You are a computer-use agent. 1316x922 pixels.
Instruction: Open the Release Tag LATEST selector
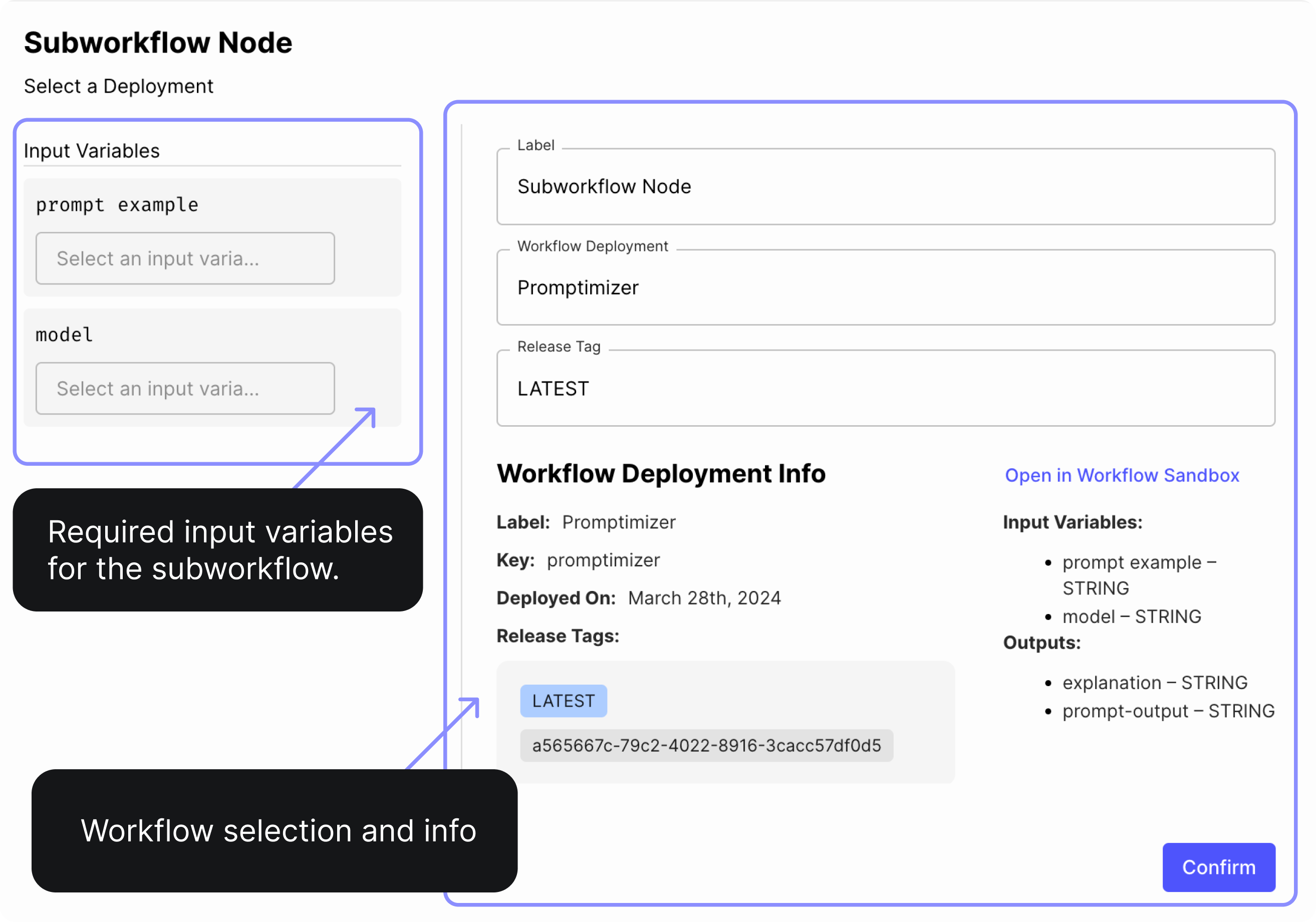coord(885,389)
